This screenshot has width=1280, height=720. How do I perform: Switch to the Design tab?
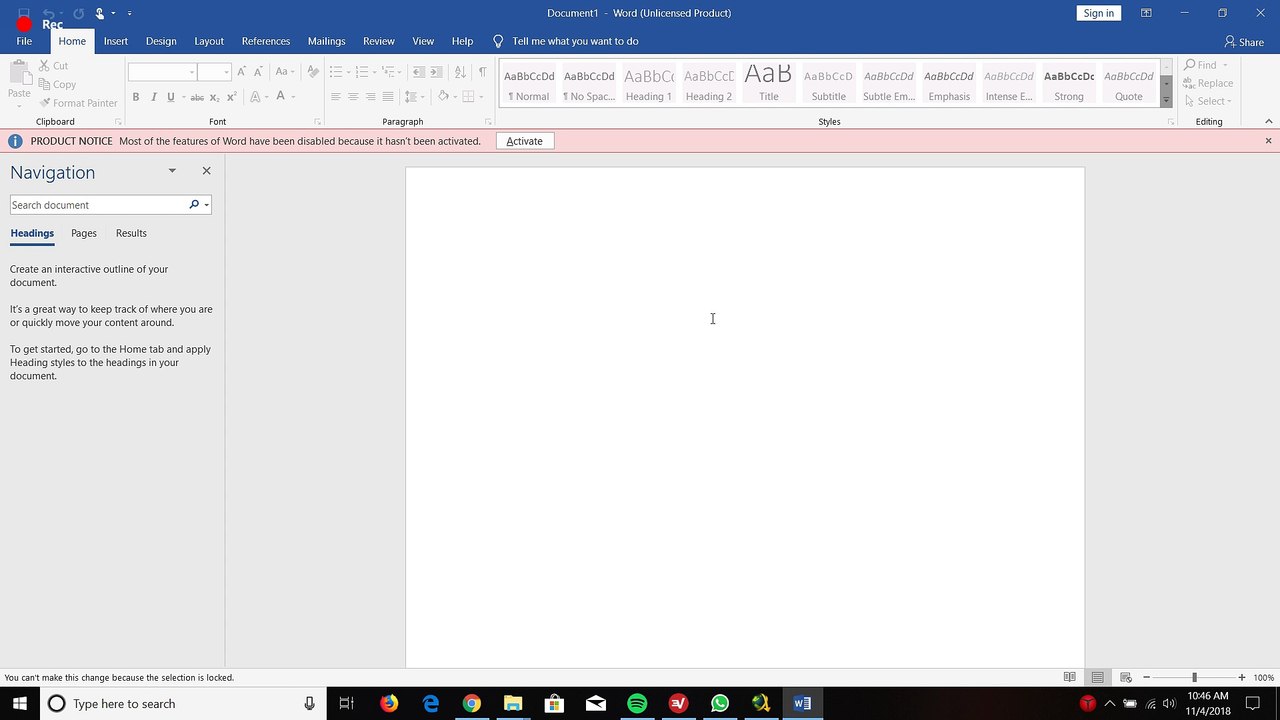(x=161, y=41)
